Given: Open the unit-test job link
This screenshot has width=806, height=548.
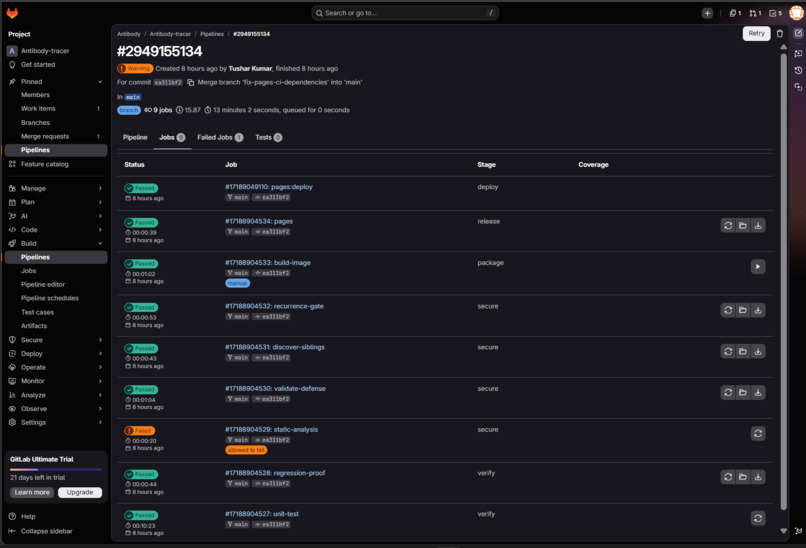Looking at the screenshot, I should (x=262, y=514).
